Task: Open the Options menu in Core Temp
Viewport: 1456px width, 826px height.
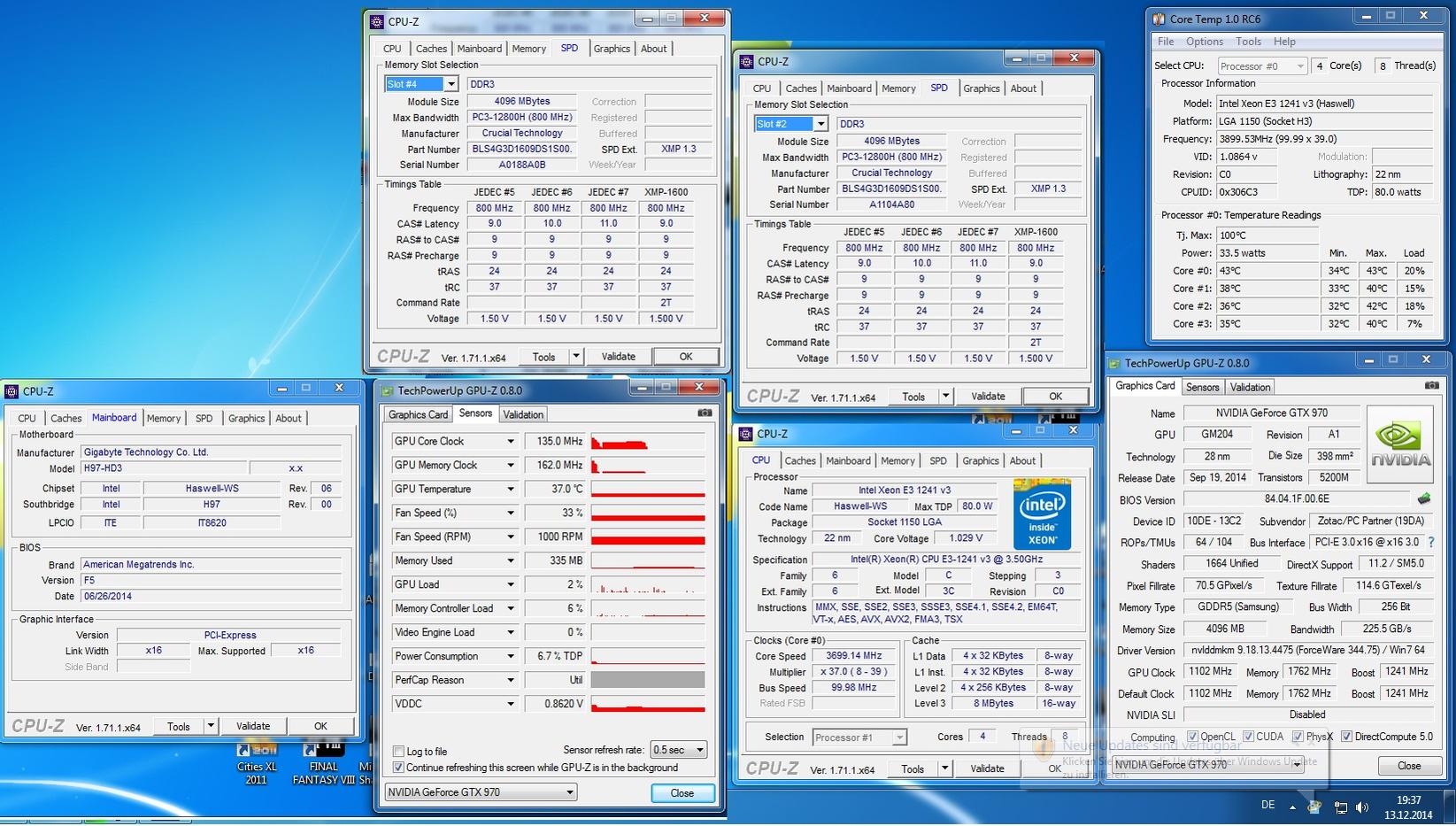Action: pos(1205,42)
